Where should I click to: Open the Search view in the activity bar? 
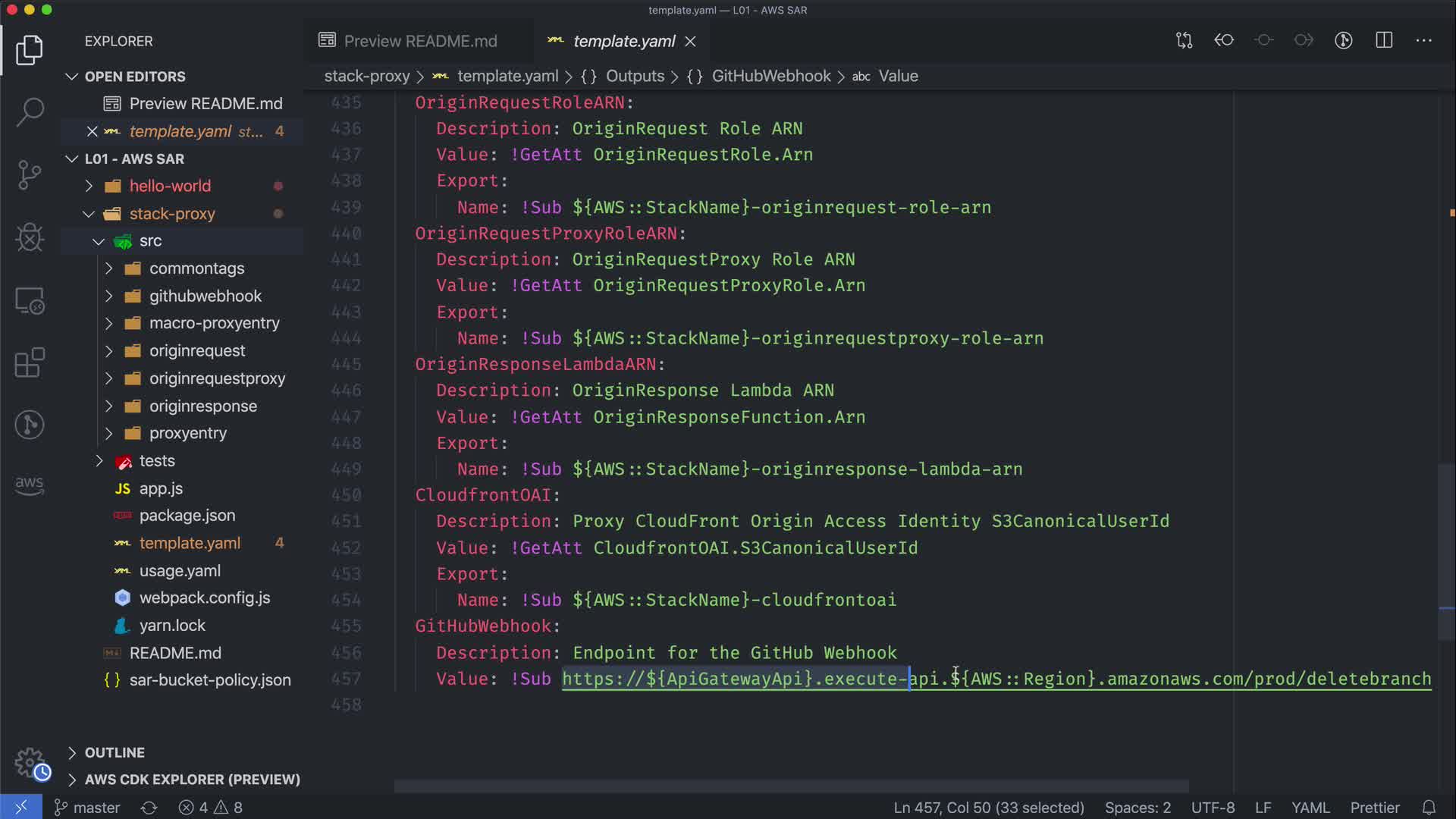(30, 112)
